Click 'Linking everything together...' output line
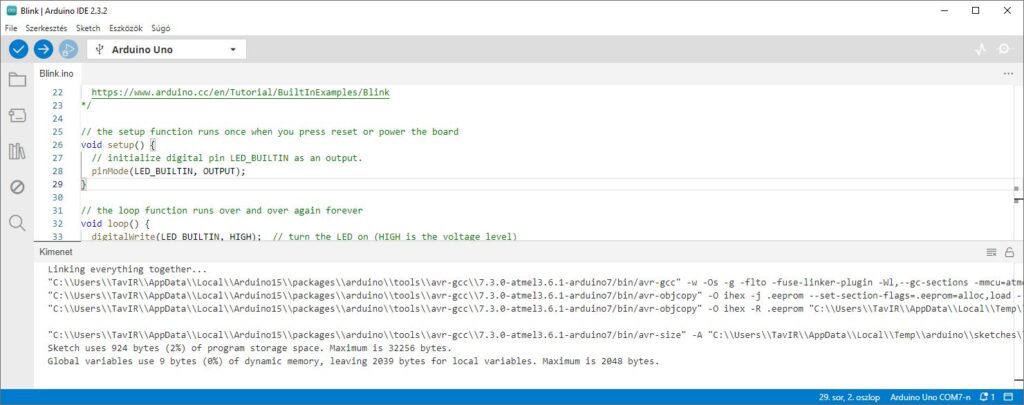The image size is (1024, 405). (x=127, y=269)
